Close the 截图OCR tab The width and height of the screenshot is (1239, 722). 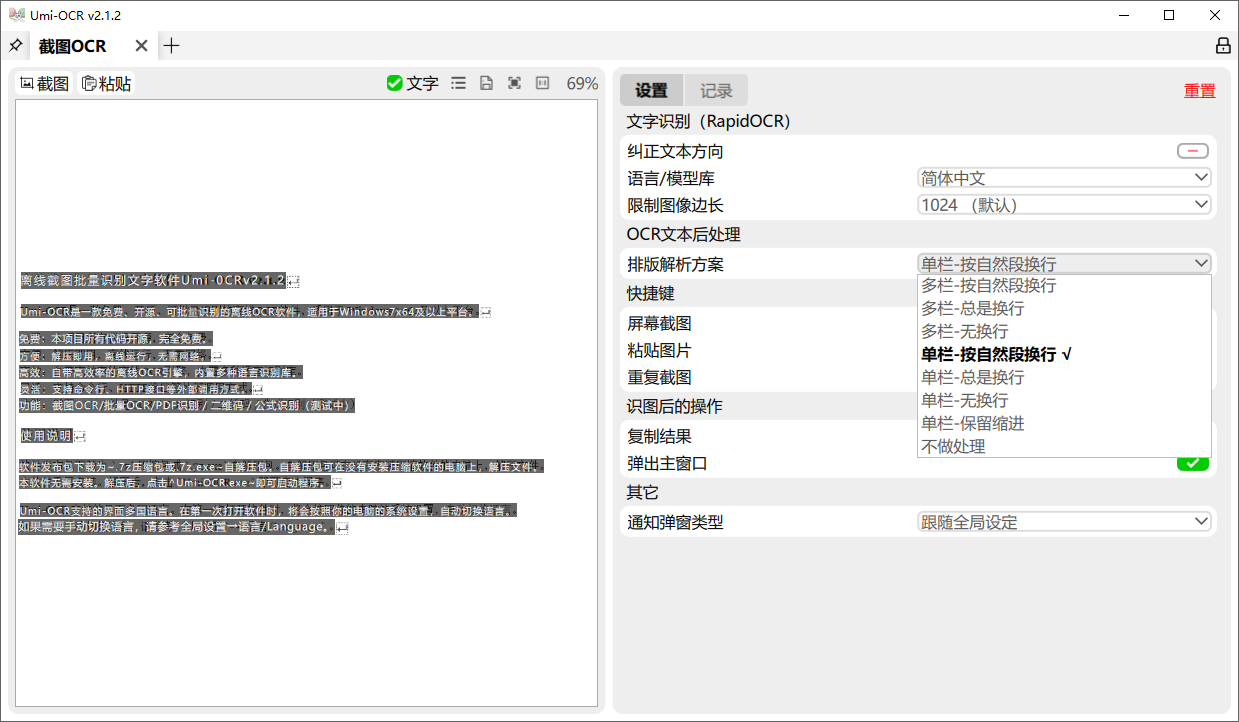(x=141, y=46)
